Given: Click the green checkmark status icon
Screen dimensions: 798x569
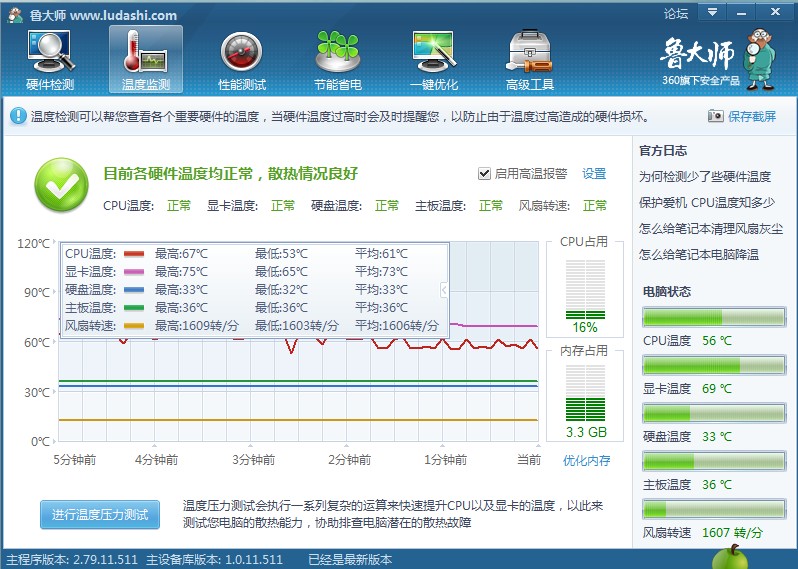Looking at the screenshot, I should click(62, 185).
